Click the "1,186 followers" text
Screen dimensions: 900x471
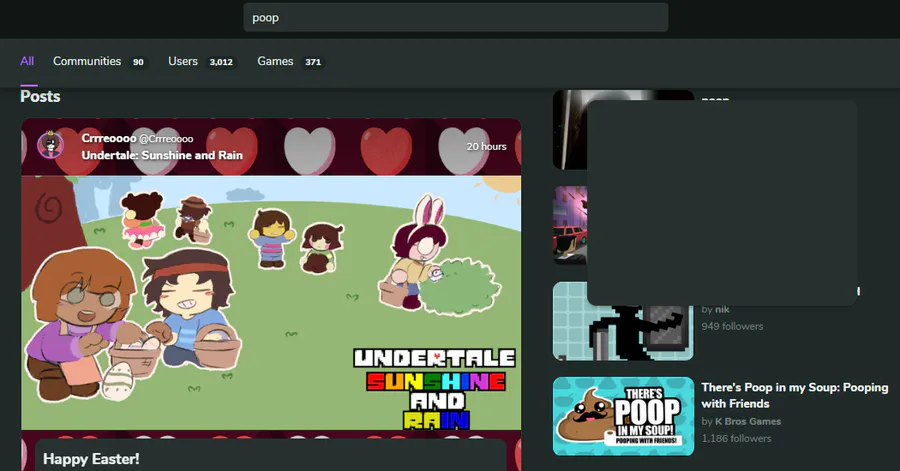736,438
